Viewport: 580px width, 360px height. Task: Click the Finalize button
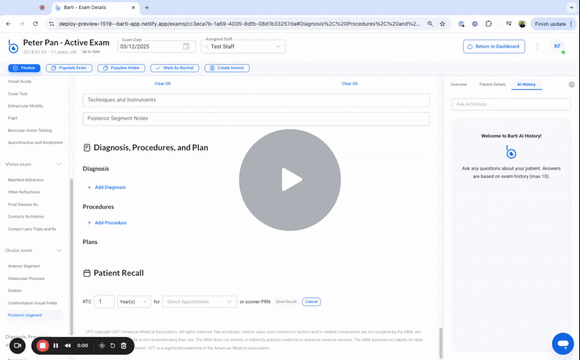point(24,68)
